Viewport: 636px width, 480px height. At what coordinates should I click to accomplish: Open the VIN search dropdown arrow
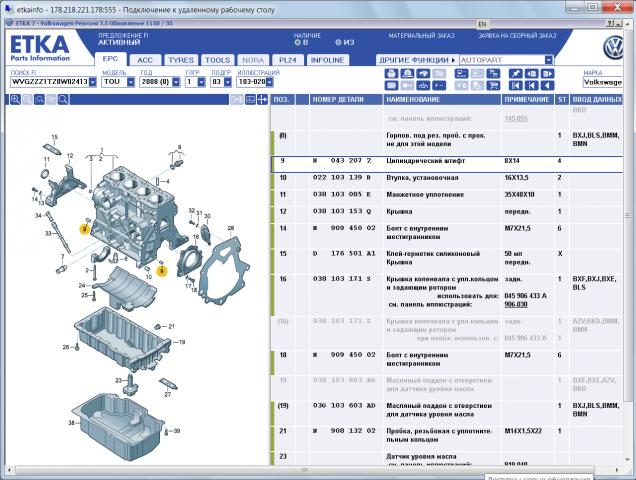click(93, 82)
